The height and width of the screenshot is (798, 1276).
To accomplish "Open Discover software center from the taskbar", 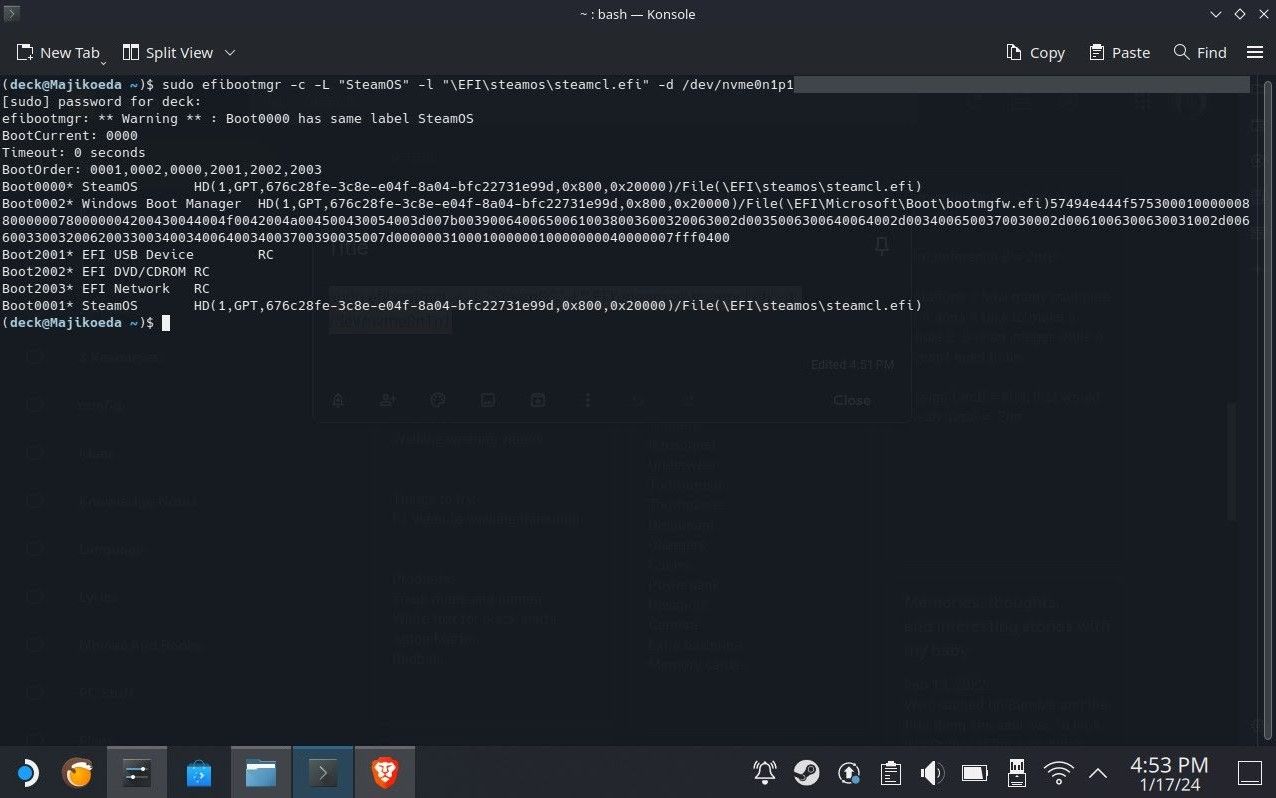I will [199, 772].
